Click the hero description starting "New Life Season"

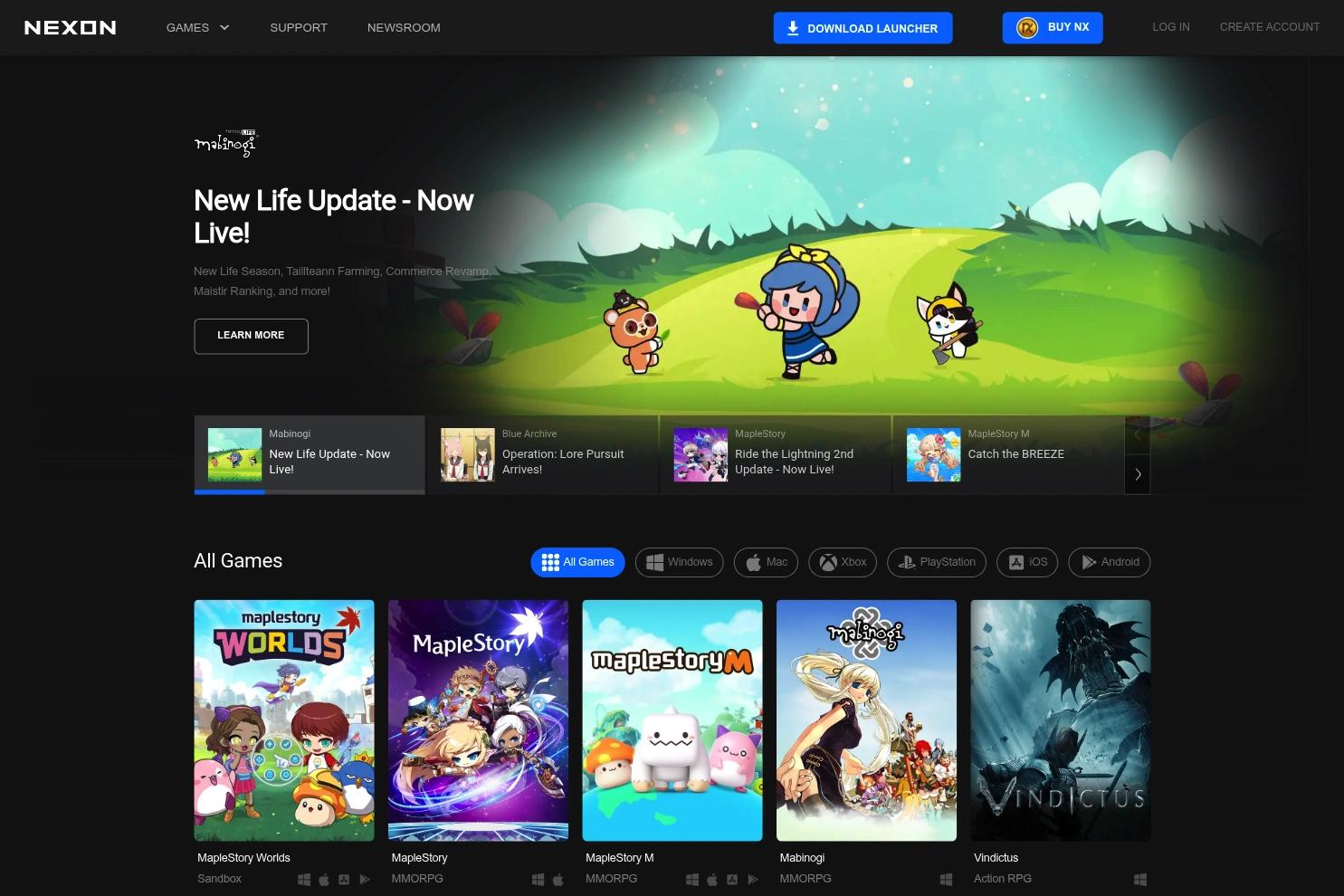tap(343, 281)
